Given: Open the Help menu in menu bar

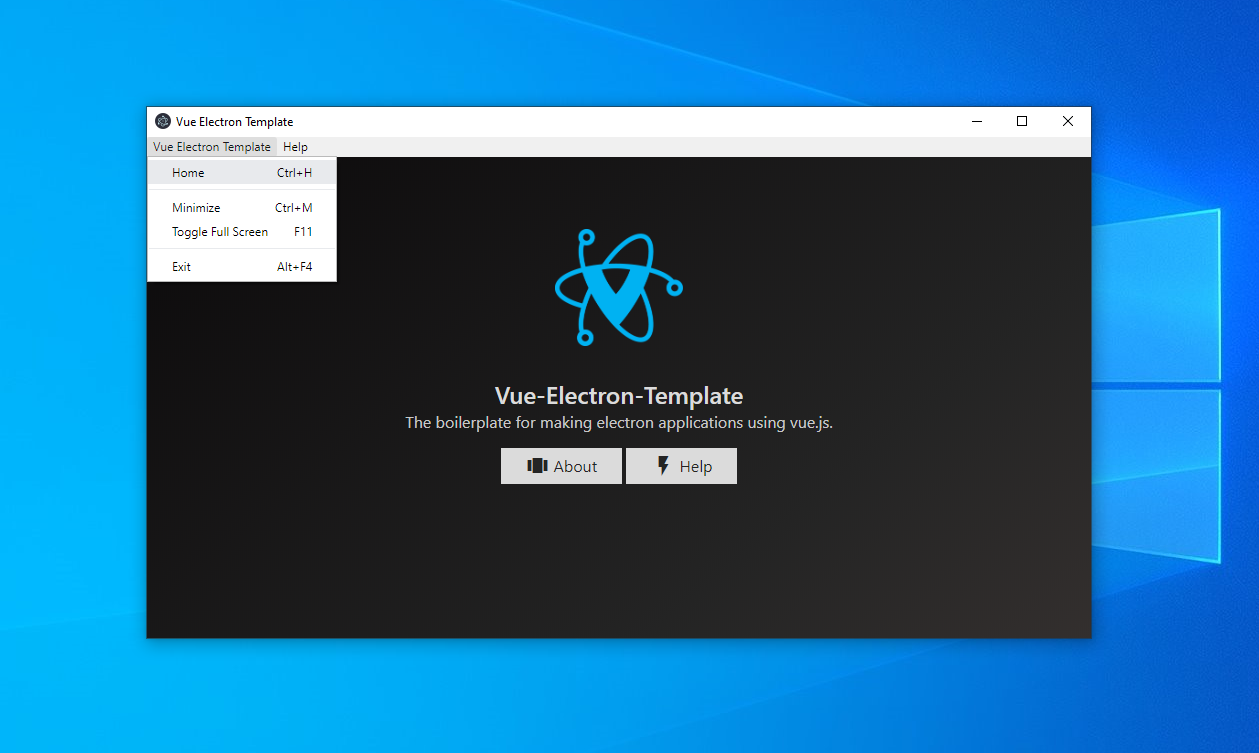Looking at the screenshot, I should pyautogui.click(x=295, y=147).
